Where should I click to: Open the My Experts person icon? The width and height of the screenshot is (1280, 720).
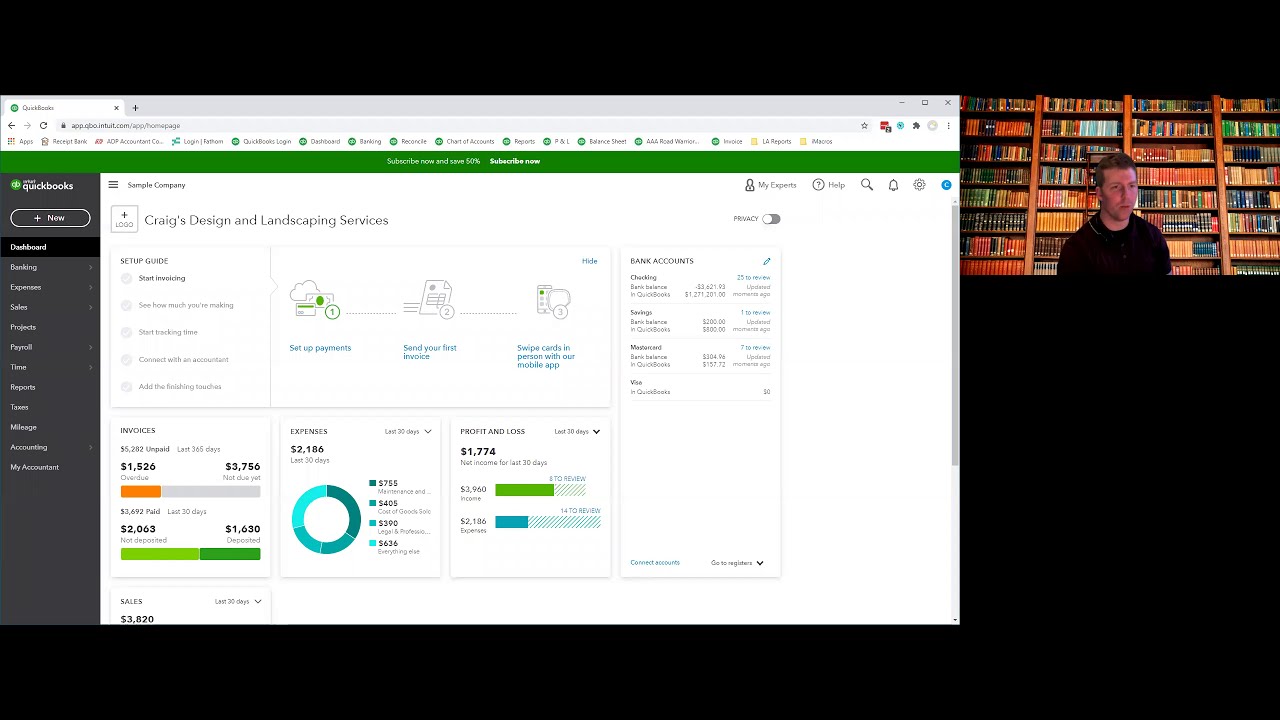(x=750, y=185)
